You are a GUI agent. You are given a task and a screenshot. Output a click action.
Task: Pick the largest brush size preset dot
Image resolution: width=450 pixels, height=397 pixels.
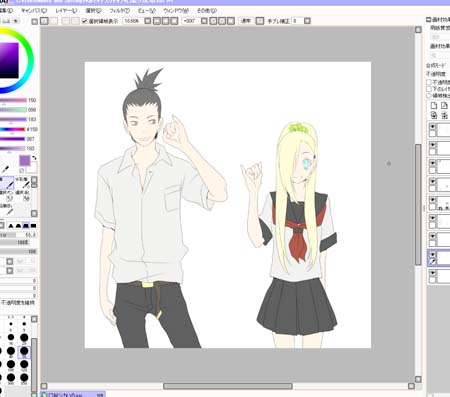24,377
